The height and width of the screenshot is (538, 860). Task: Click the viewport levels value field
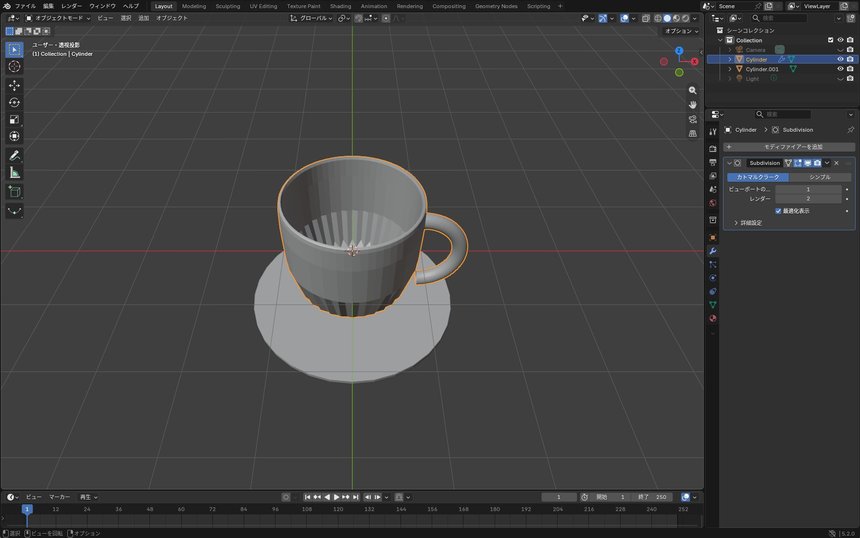tap(808, 189)
